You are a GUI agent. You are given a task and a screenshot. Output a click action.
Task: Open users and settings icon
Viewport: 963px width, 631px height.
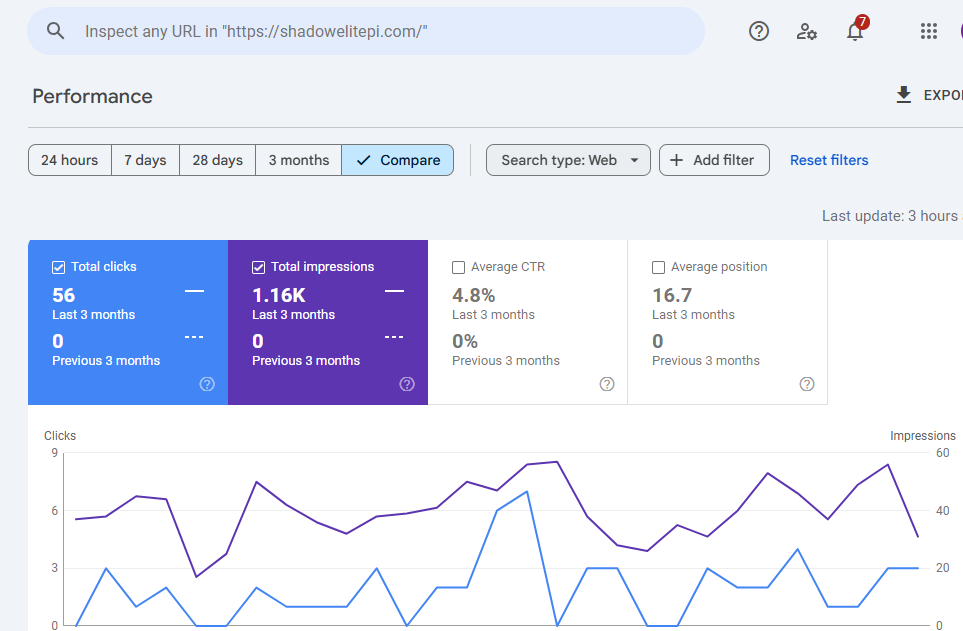click(x=807, y=31)
